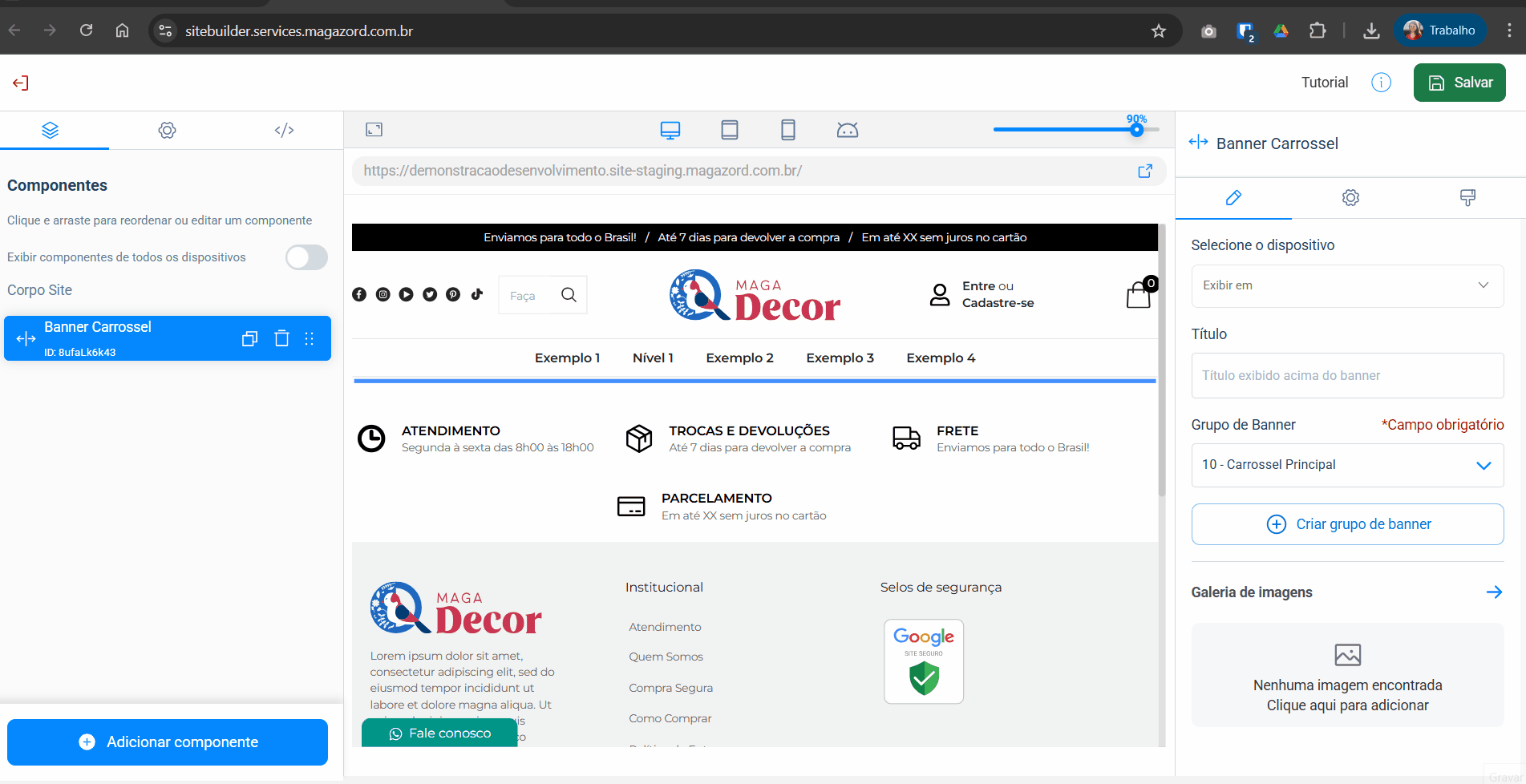1526x784 pixels.
Task: Click the empty gallery area to add image
Action: pyautogui.click(x=1347, y=676)
